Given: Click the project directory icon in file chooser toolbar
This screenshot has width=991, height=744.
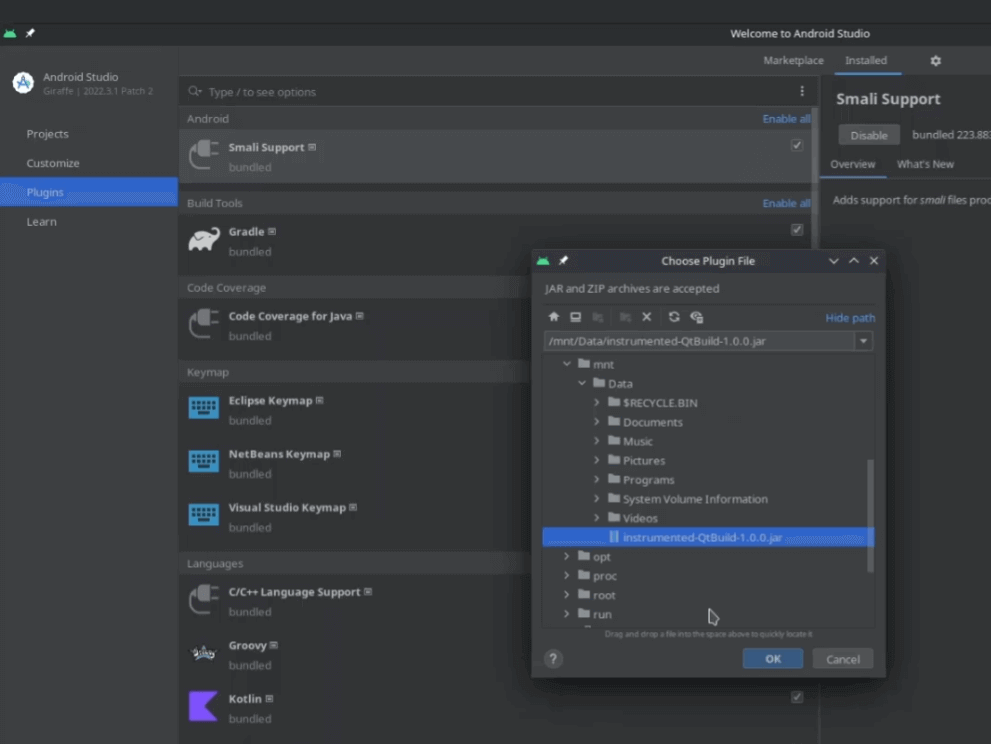Looking at the screenshot, I should [x=598, y=317].
